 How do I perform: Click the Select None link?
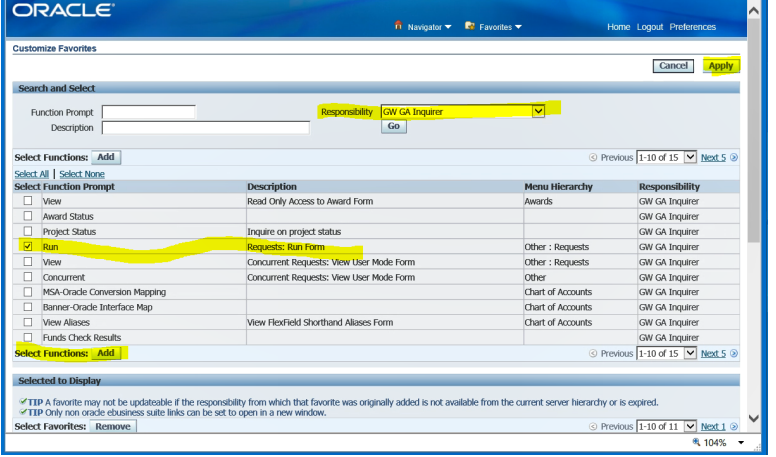point(82,174)
